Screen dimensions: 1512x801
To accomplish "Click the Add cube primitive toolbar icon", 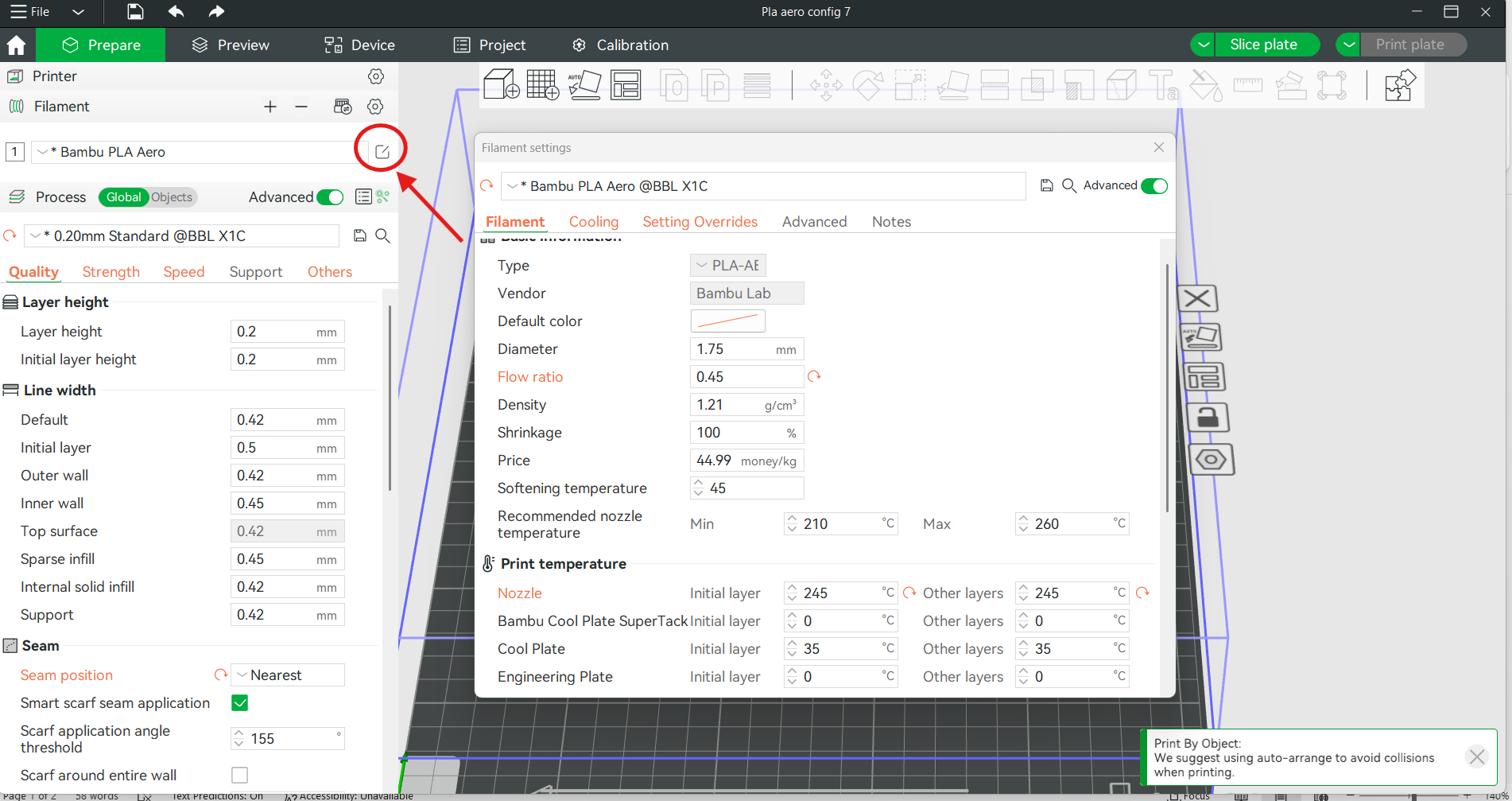I will pyautogui.click(x=501, y=84).
